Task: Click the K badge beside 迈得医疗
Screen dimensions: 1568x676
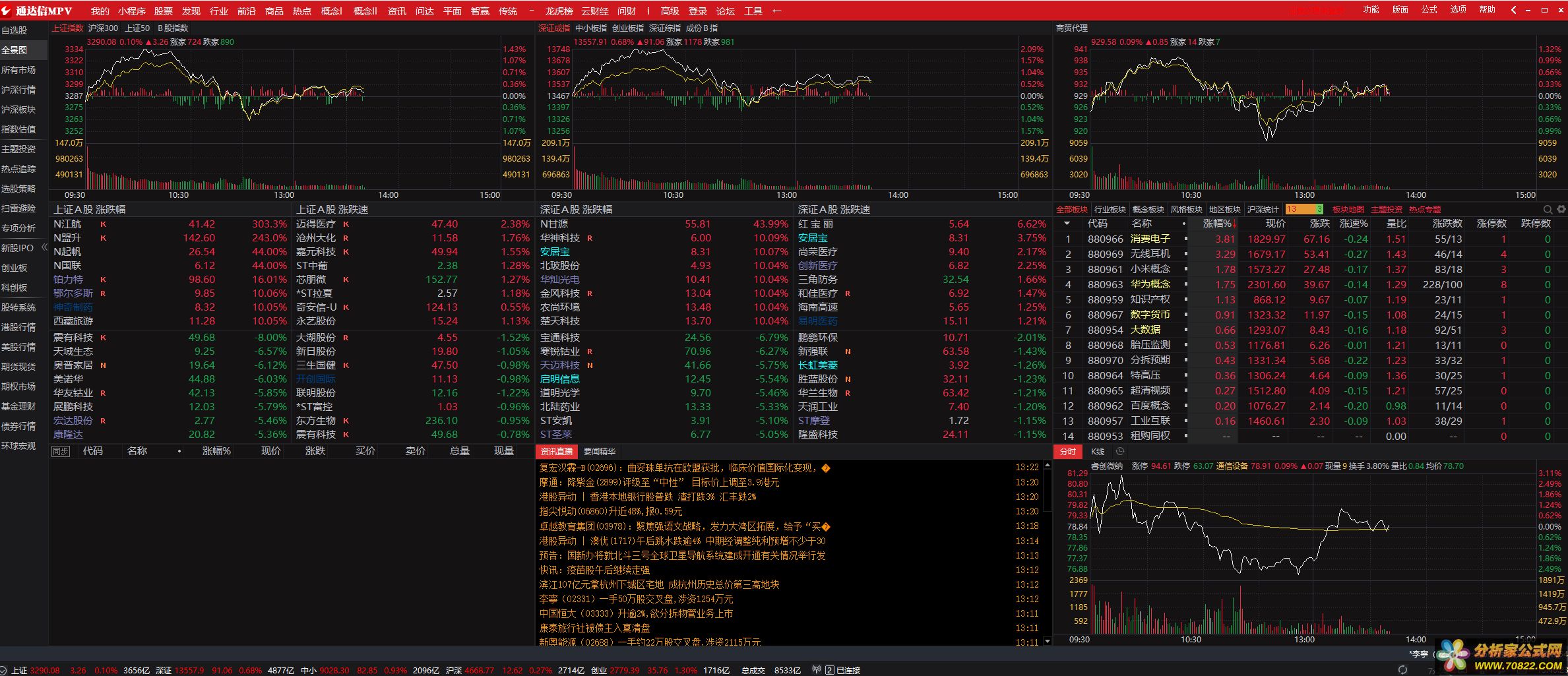Action: (x=346, y=224)
